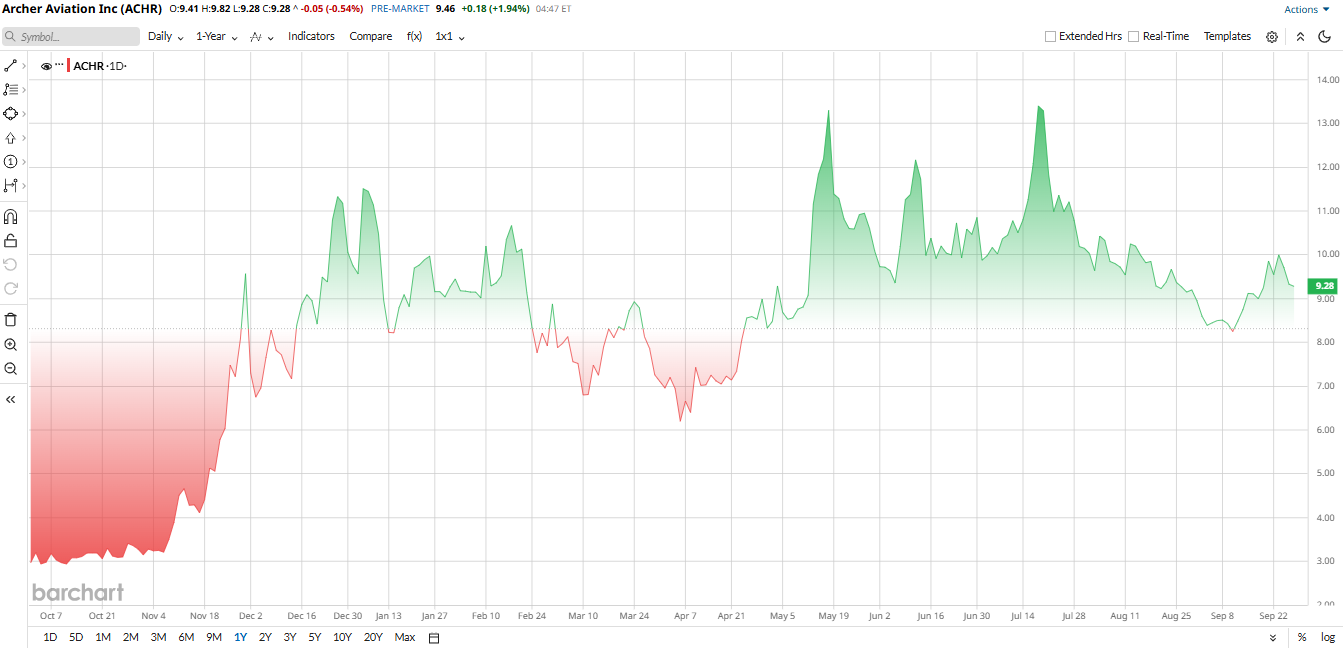Switch to dark mode moon icon
The image size is (1343, 648).
coord(1325,37)
